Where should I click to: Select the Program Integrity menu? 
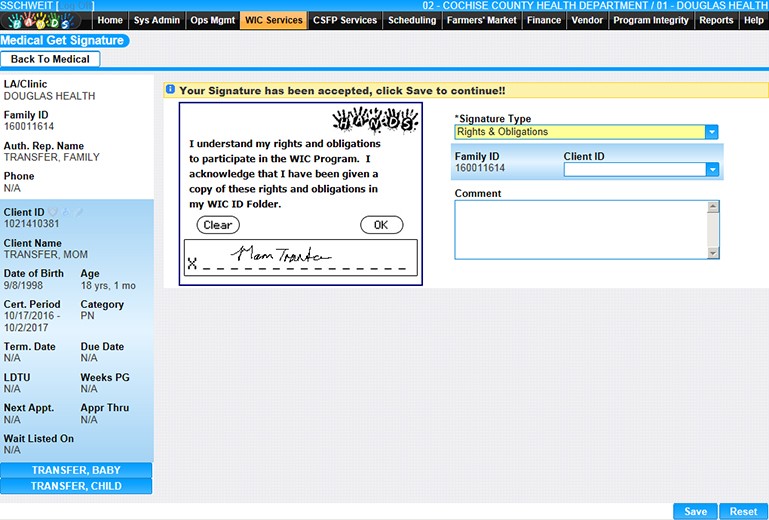(x=650, y=20)
